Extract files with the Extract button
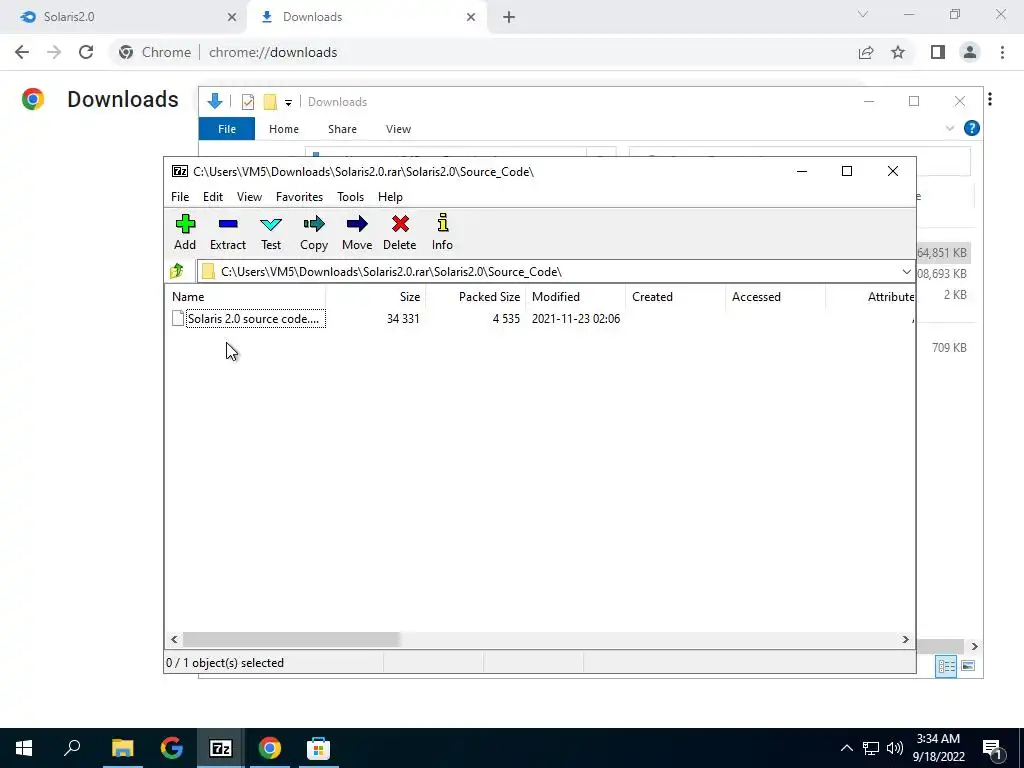Image resolution: width=1024 pixels, height=768 pixels. (228, 232)
